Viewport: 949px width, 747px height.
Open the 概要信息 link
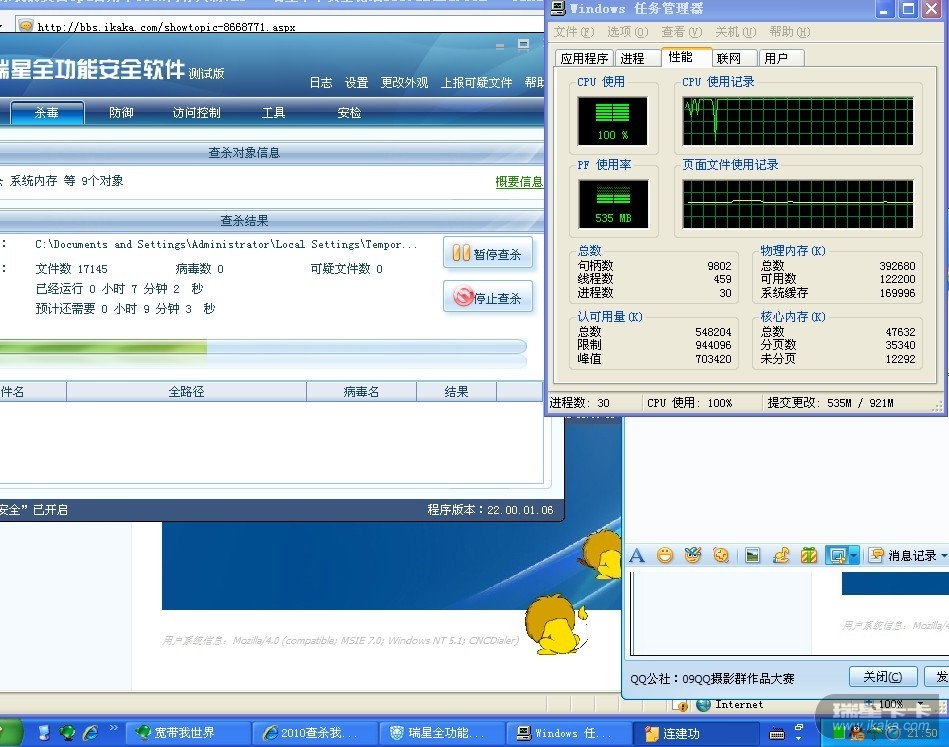(x=519, y=181)
